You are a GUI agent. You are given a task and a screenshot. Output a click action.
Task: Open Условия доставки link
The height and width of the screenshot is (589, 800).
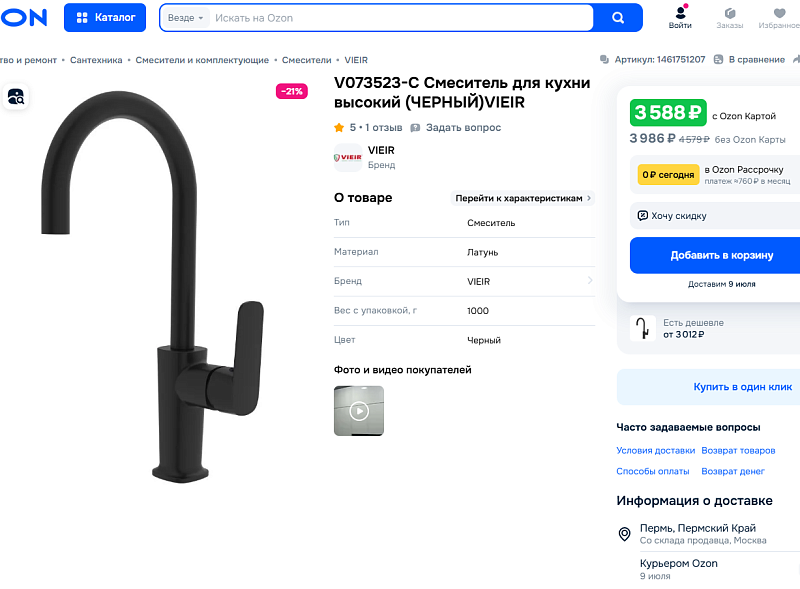(656, 450)
